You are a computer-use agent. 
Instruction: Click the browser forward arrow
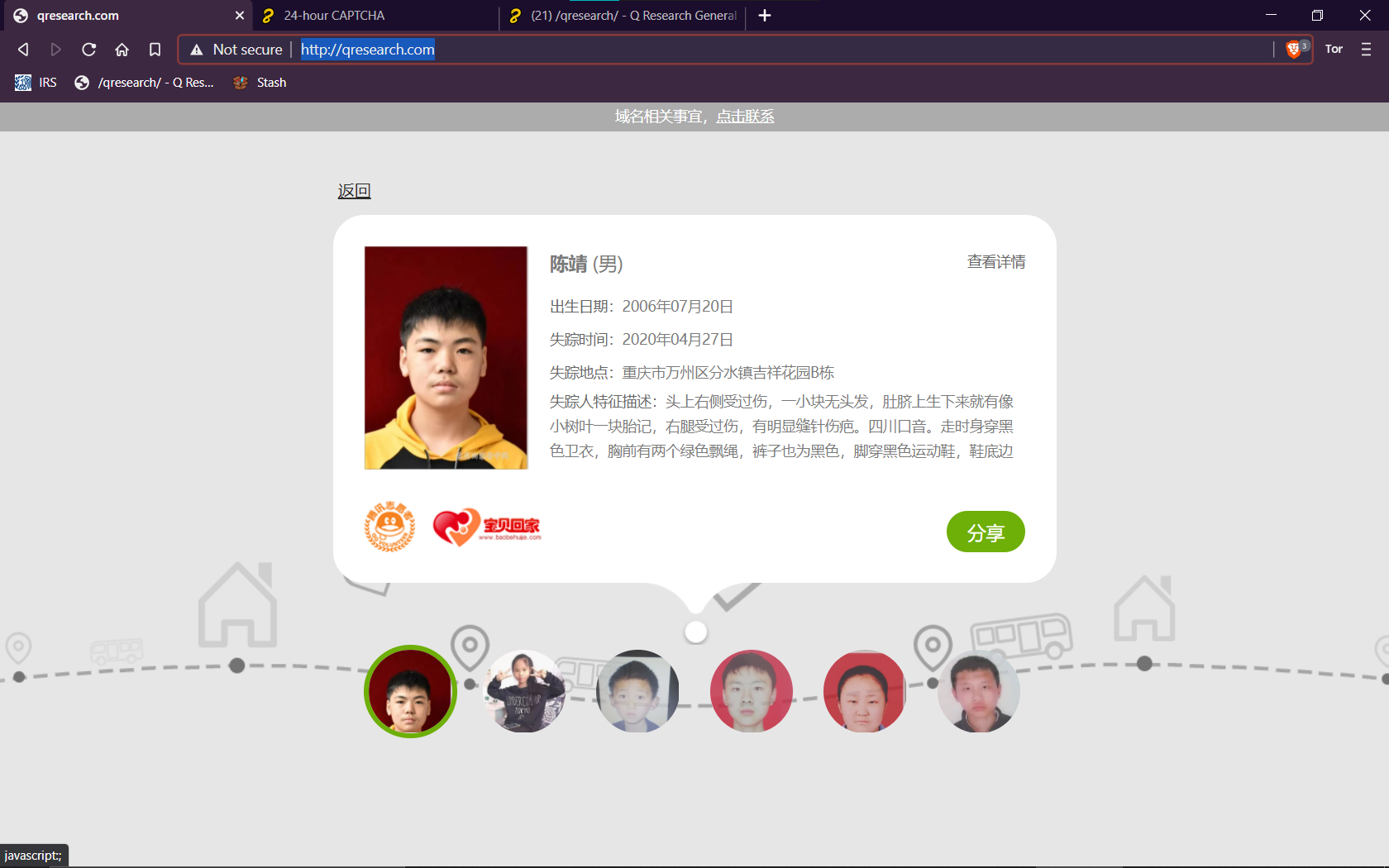tap(55, 50)
